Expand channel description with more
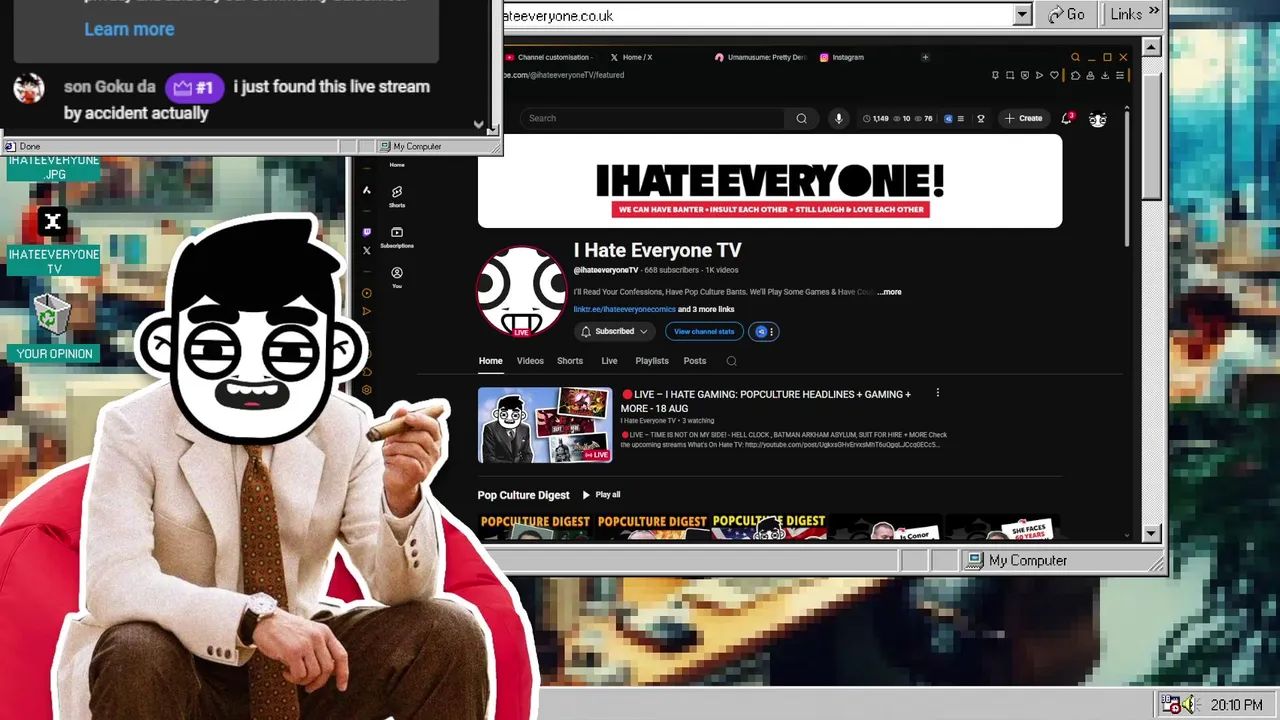This screenshot has width=1280, height=720. click(x=889, y=292)
